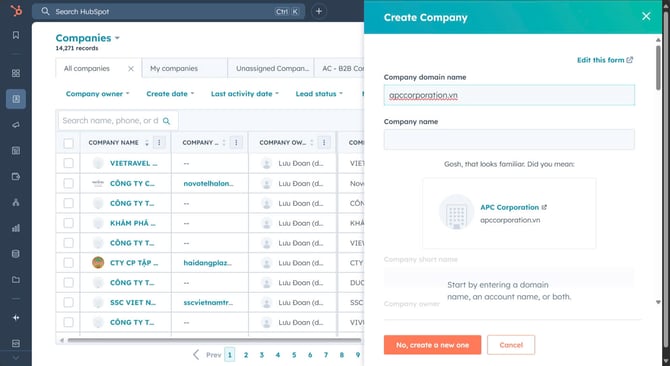Click the Company name input field
670x366 pixels.
[509, 140]
